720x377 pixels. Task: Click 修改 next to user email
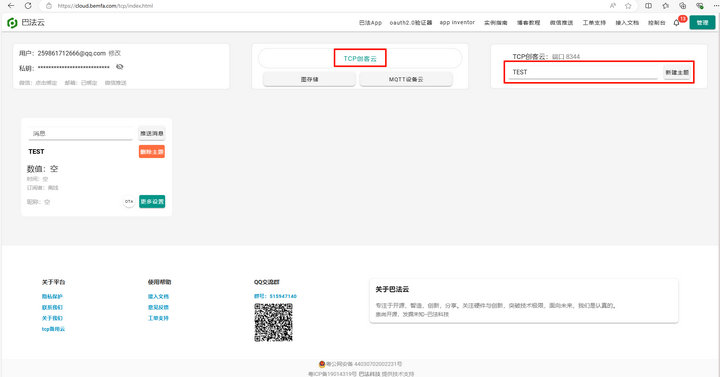[x=114, y=53]
